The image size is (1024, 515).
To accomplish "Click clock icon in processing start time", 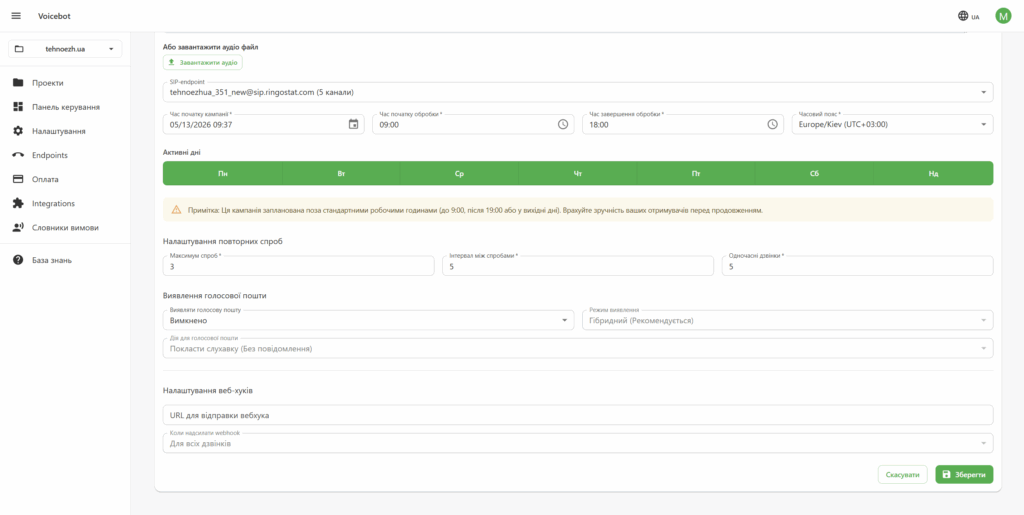I will coord(563,124).
